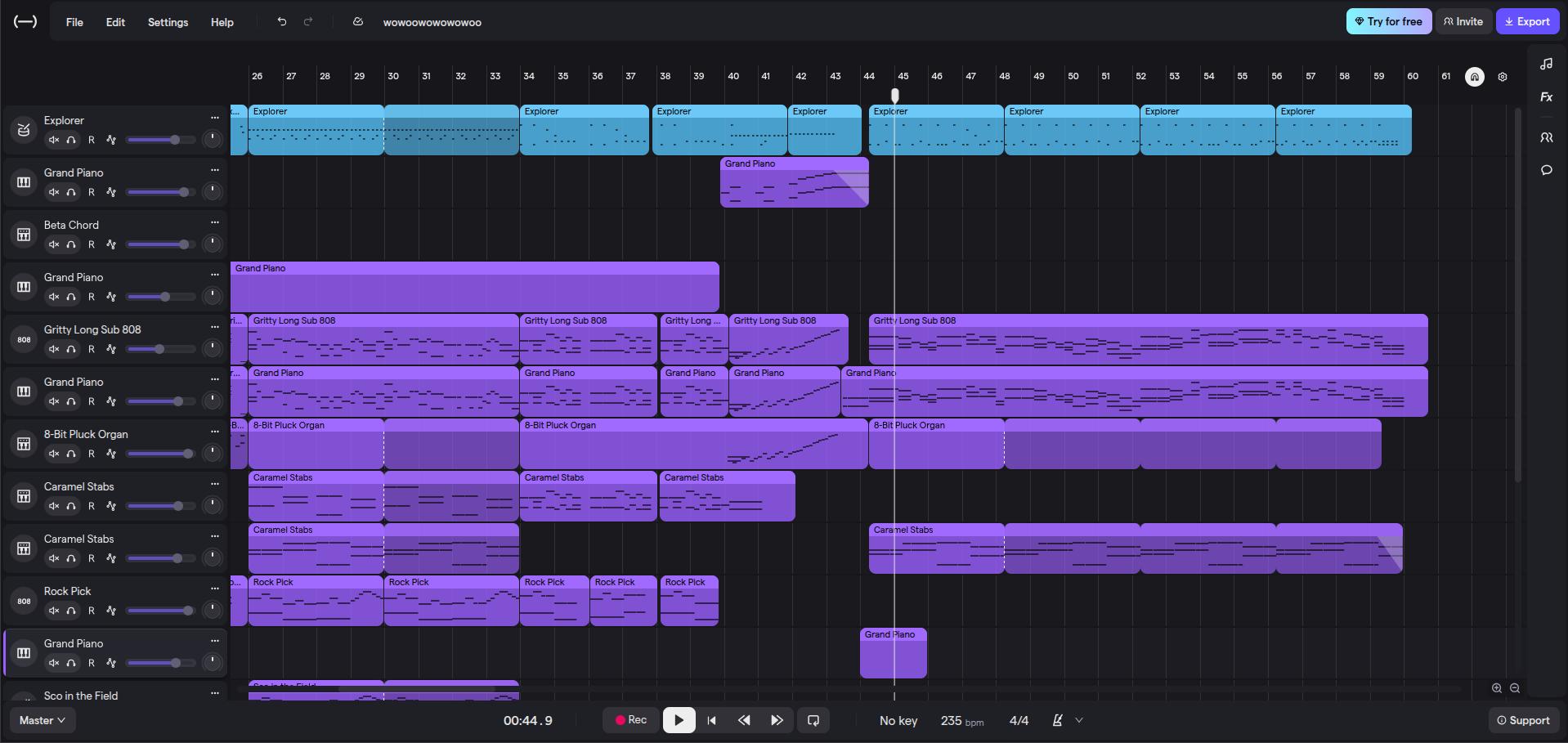This screenshot has height=743, width=1568.
Task: Adjust the 8-Bit Pluck Organ volume slider
Action: point(161,454)
